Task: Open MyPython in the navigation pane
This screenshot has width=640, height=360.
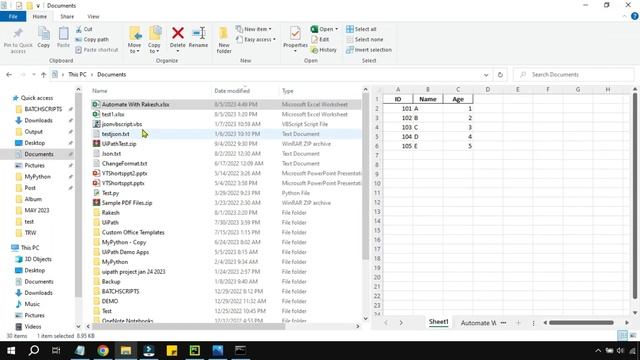Action: (x=38, y=176)
